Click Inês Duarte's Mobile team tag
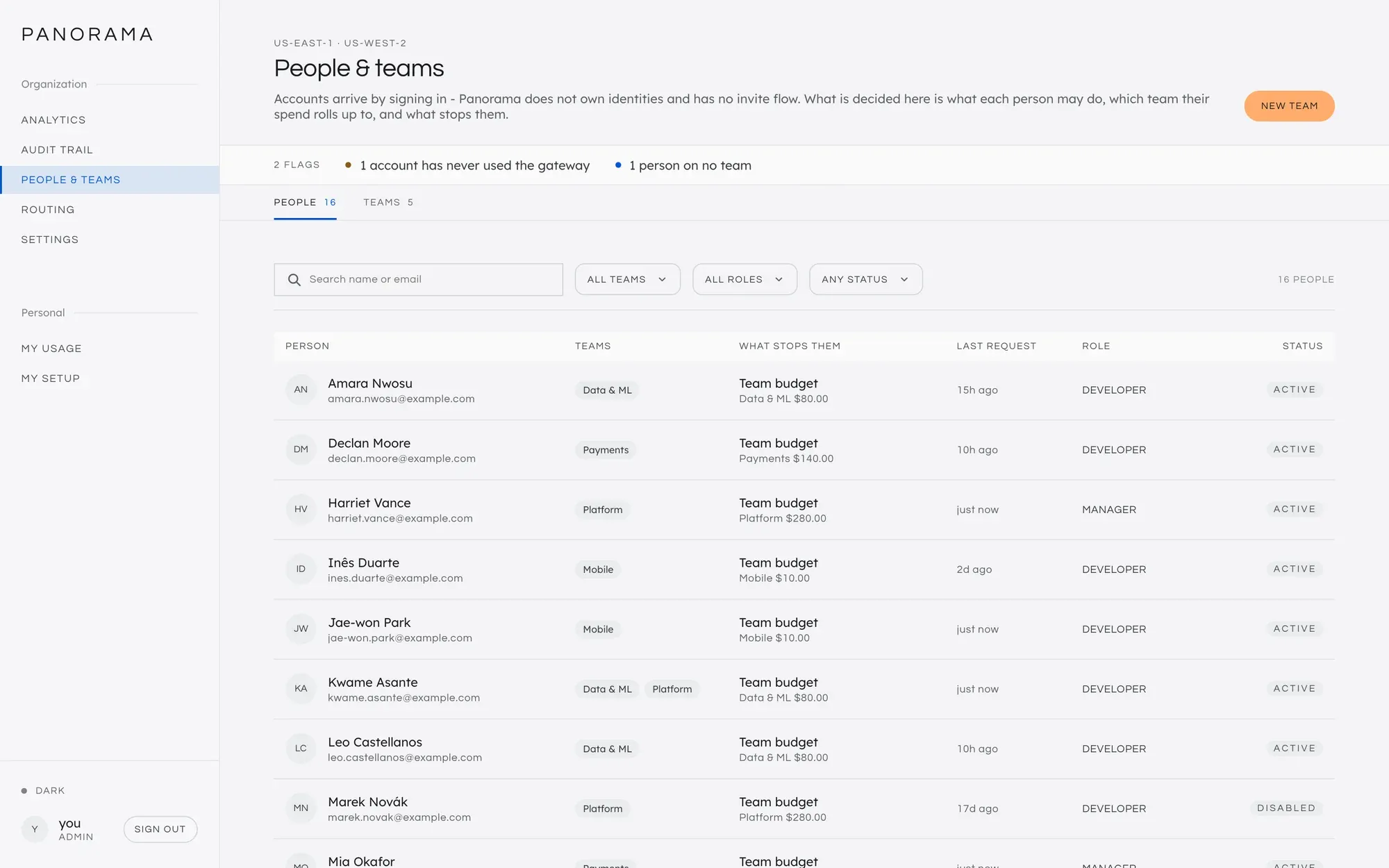 click(x=598, y=569)
